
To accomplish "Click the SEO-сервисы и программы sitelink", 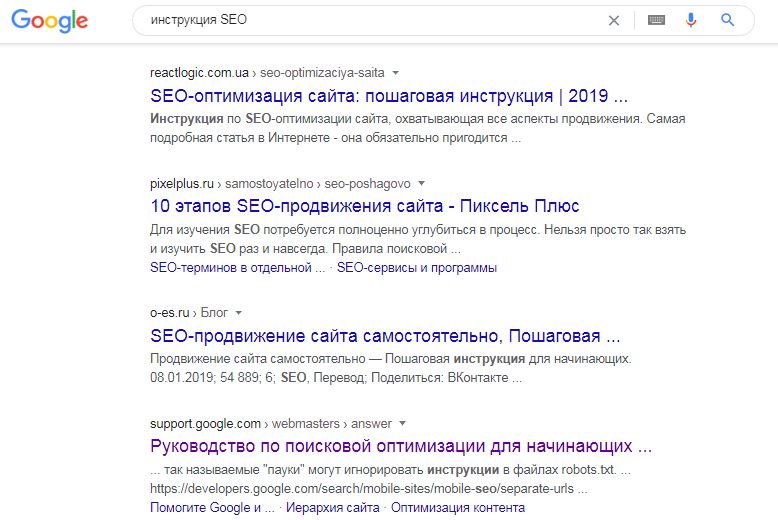I will coord(416,268).
